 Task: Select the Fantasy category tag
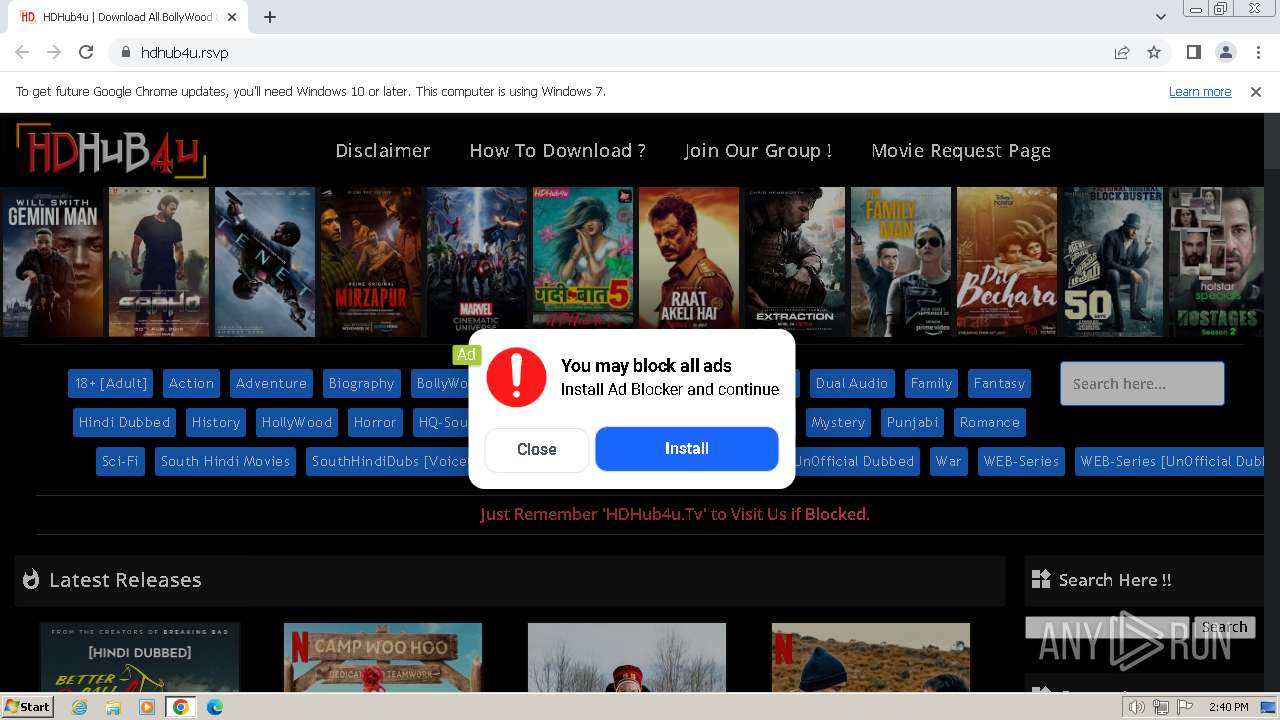click(x=999, y=383)
